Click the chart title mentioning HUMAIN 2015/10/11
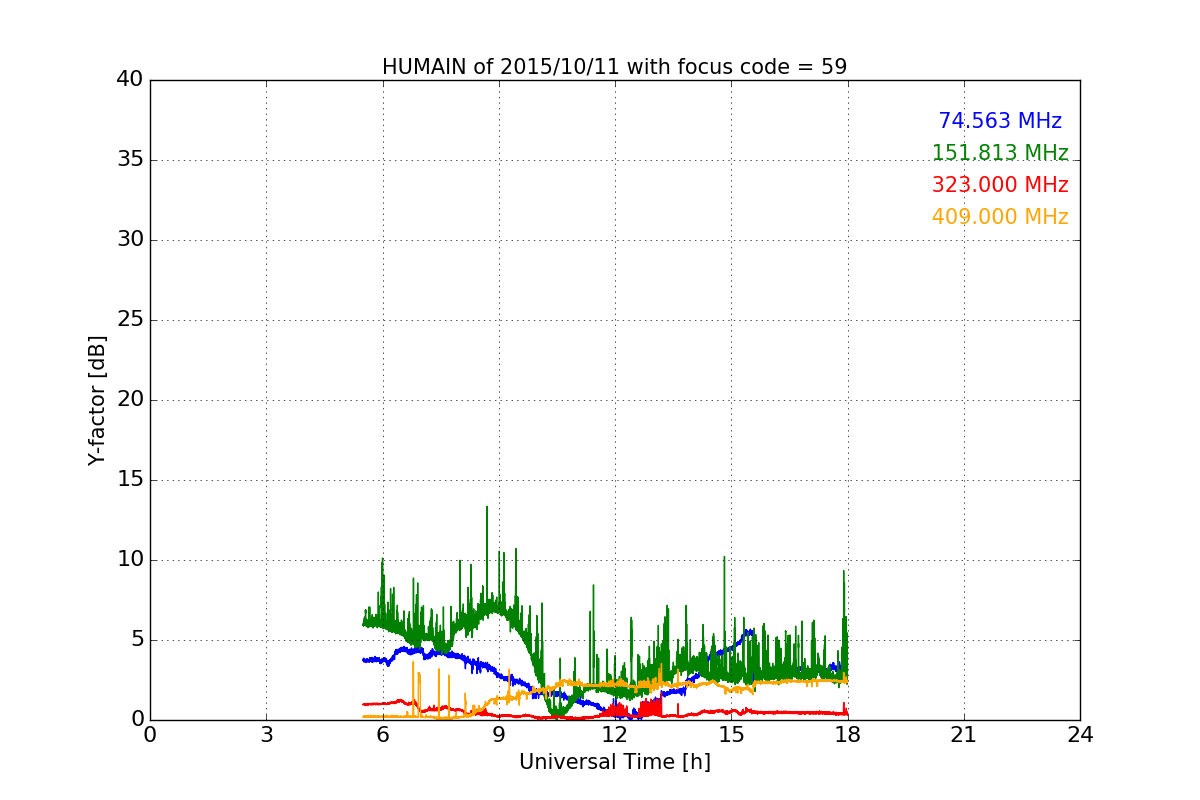 click(614, 67)
